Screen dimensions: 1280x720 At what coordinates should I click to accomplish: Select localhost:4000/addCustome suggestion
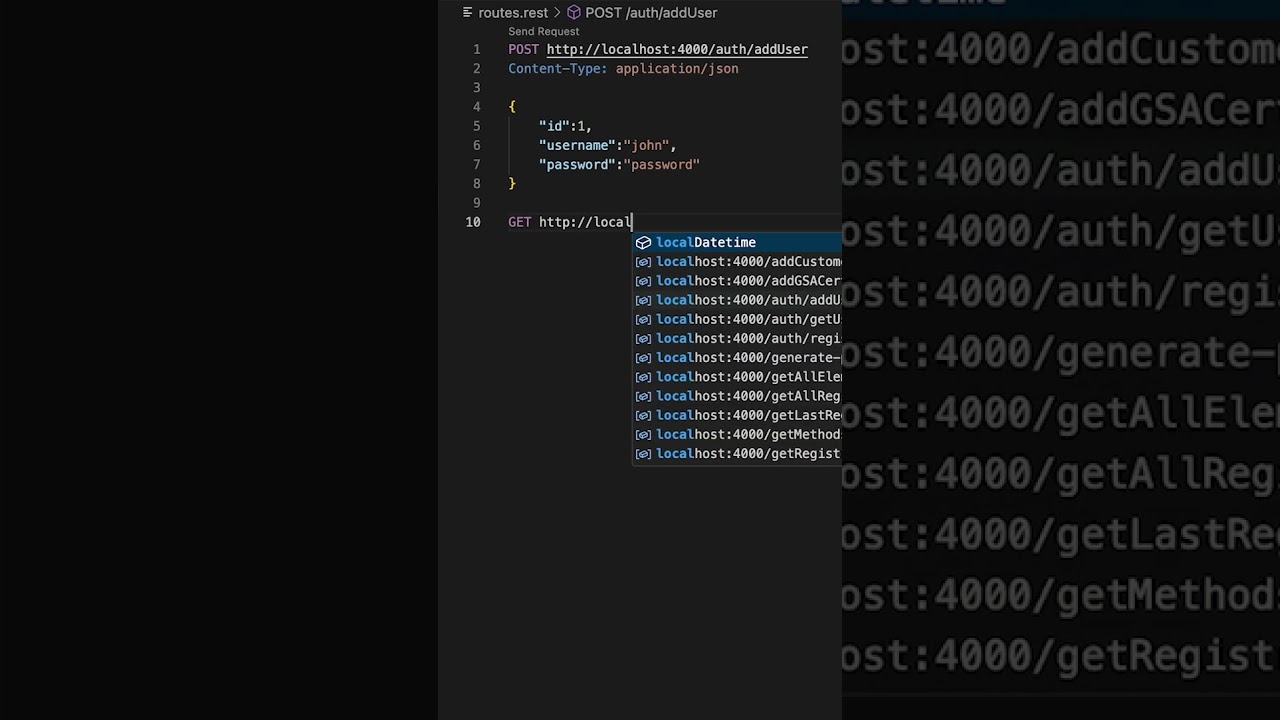pyautogui.click(x=737, y=262)
